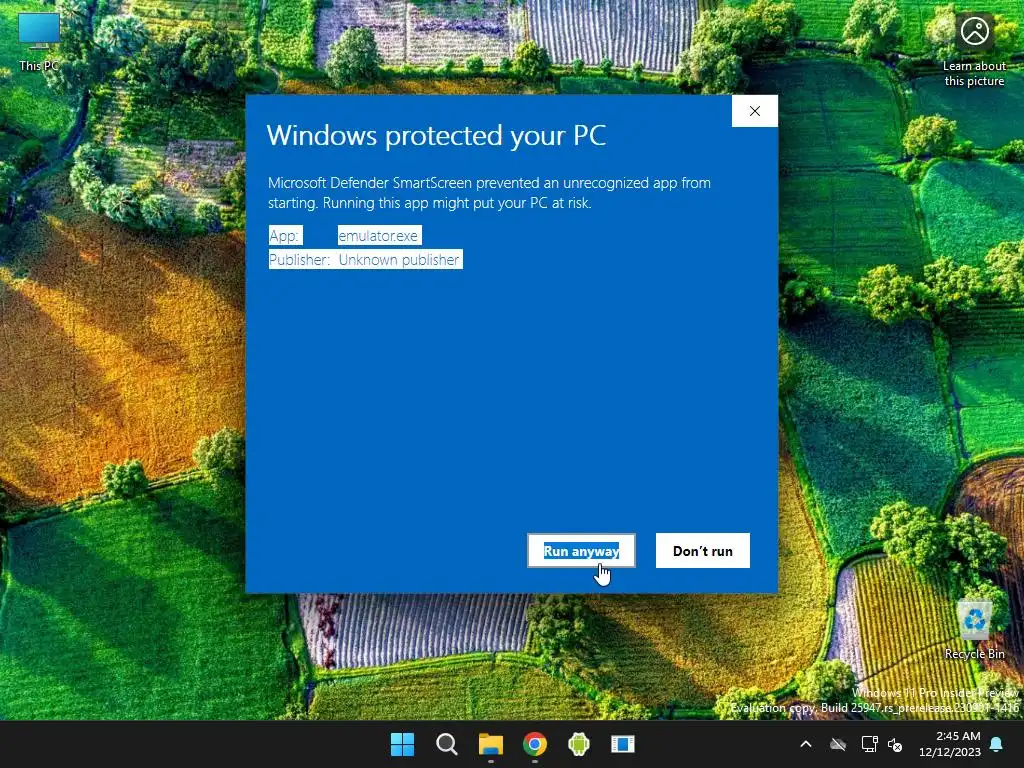Image resolution: width=1024 pixels, height=768 pixels.
Task: Click the App: label in dialog
Action: coord(284,236)
